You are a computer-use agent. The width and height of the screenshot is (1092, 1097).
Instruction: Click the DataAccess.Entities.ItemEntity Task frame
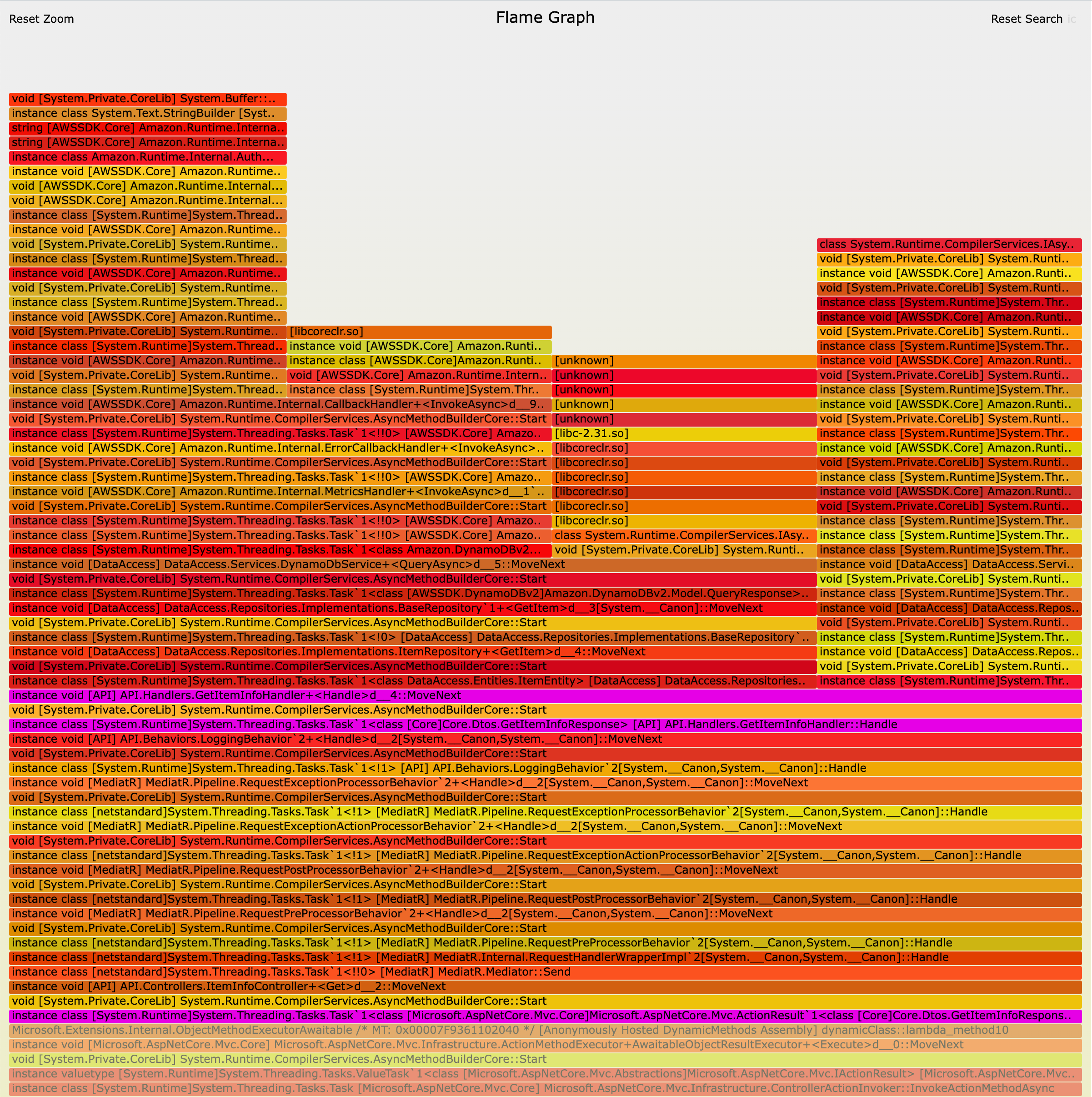[x=413, y=681]
